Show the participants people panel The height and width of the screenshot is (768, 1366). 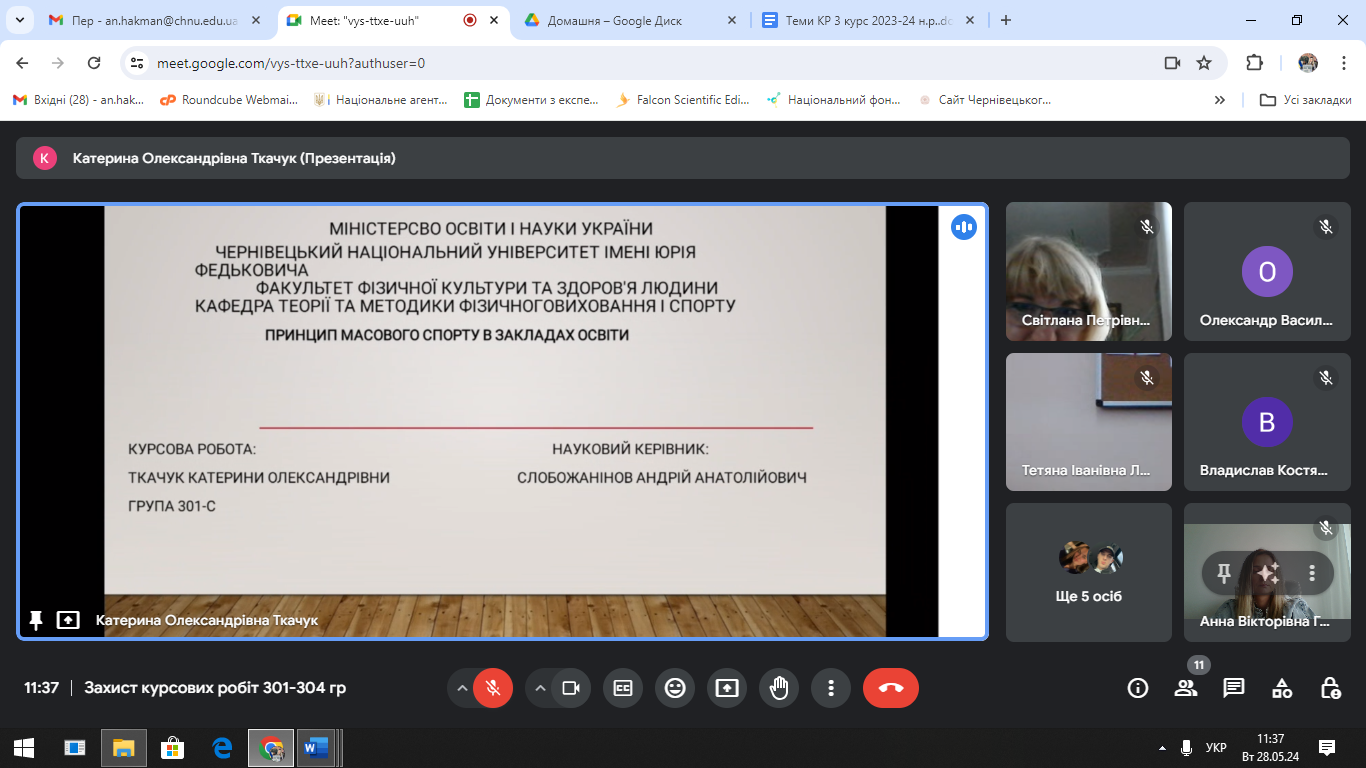pyautogui.click(x=1186, y=688)
